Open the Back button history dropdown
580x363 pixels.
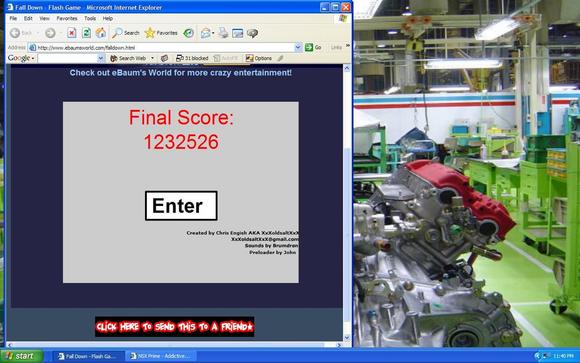tap(37, 33)
